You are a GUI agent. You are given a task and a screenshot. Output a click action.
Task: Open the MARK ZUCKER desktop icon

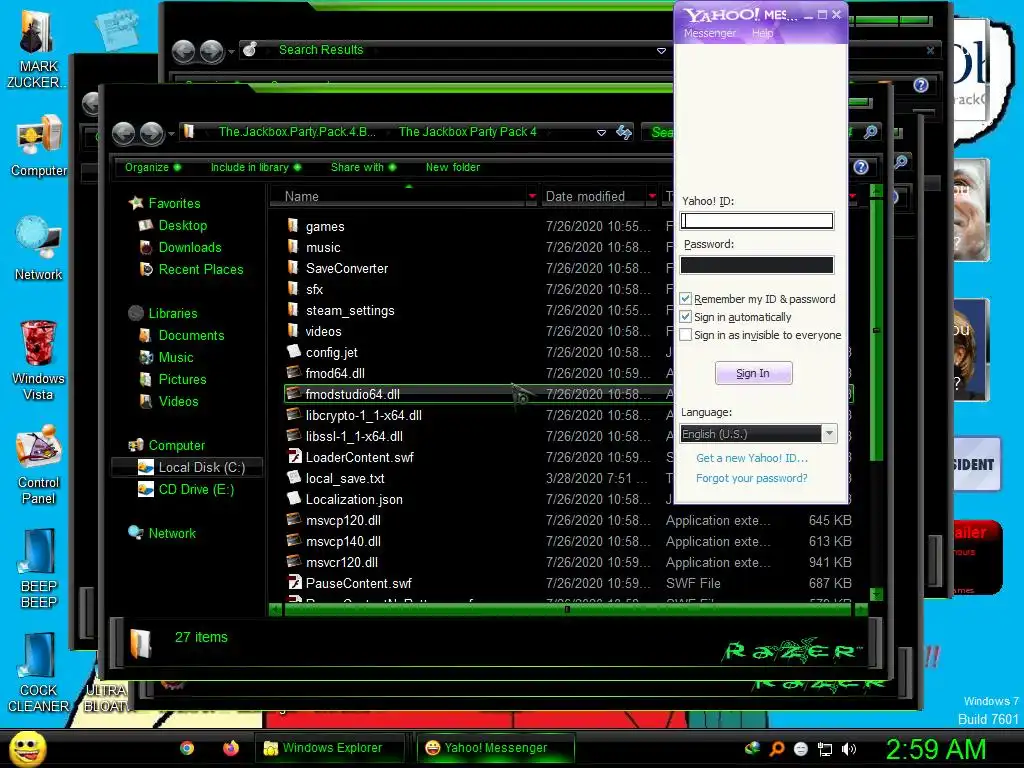point(37,50)
